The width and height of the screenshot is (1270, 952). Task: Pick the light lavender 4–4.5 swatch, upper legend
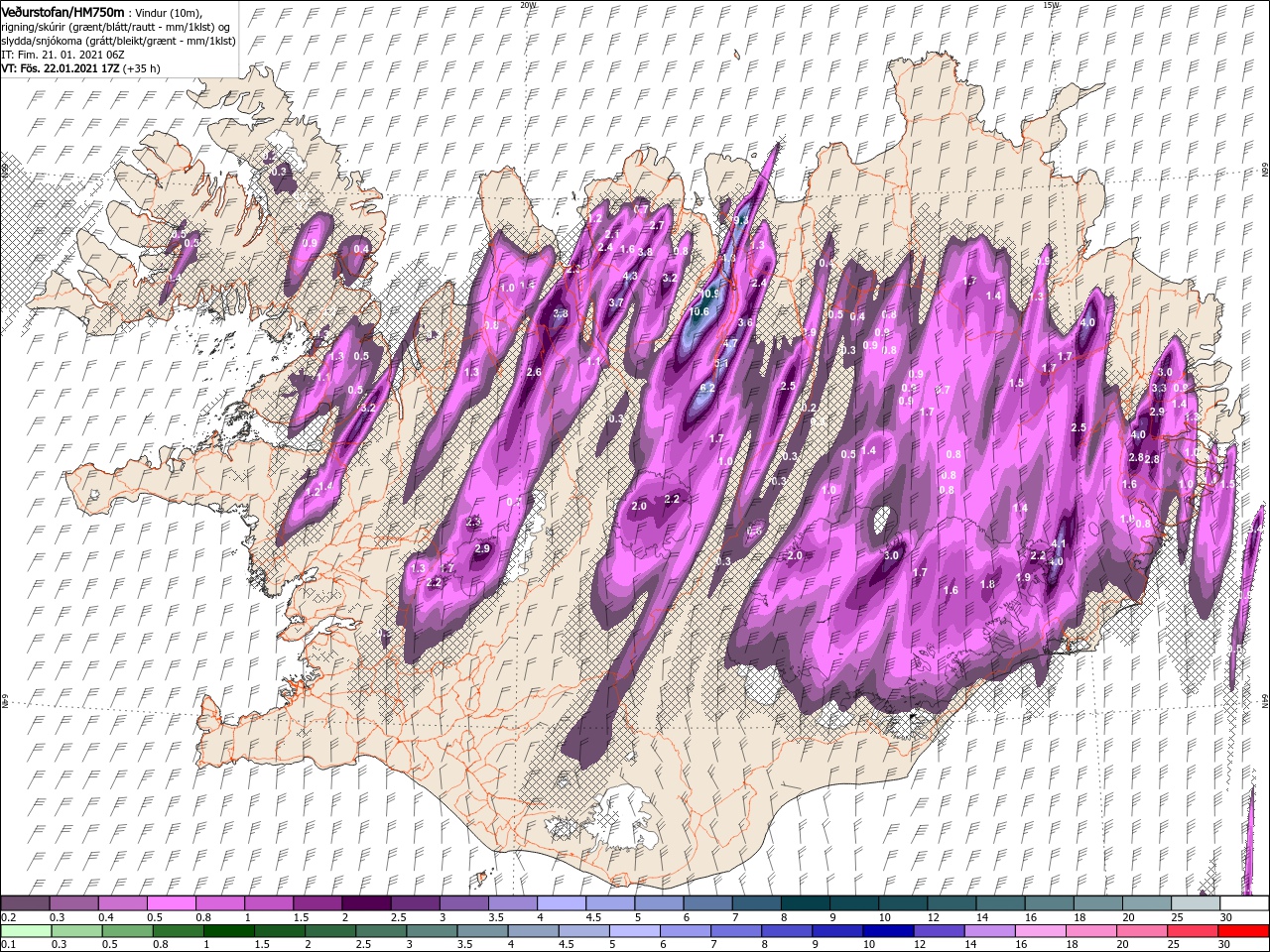pyautogui.click(x=561, y=903)
